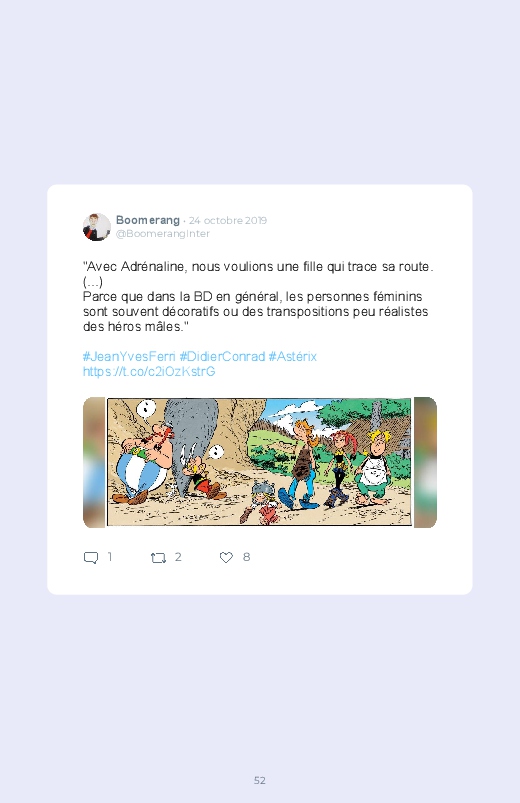Click the retweet count 2
520x803 pixels.
178,557
